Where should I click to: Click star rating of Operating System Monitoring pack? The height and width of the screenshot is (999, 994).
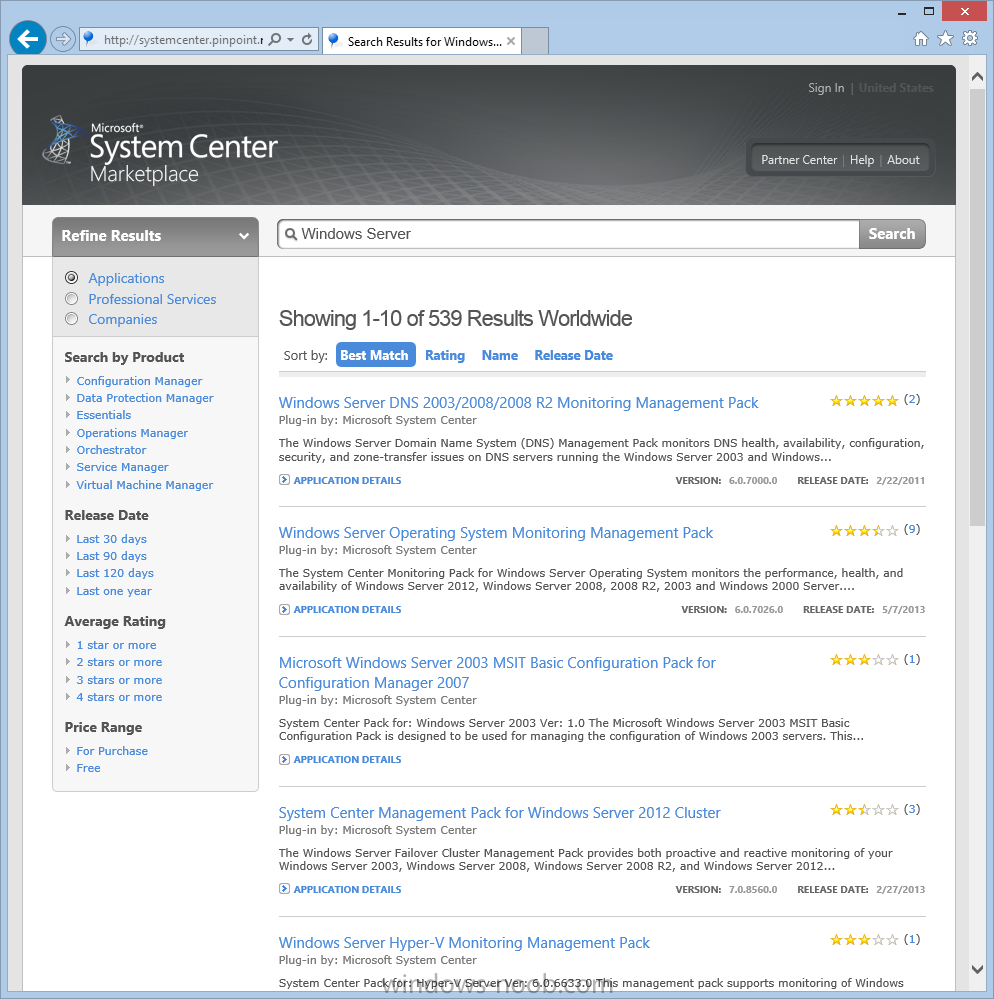click(864, 531)
